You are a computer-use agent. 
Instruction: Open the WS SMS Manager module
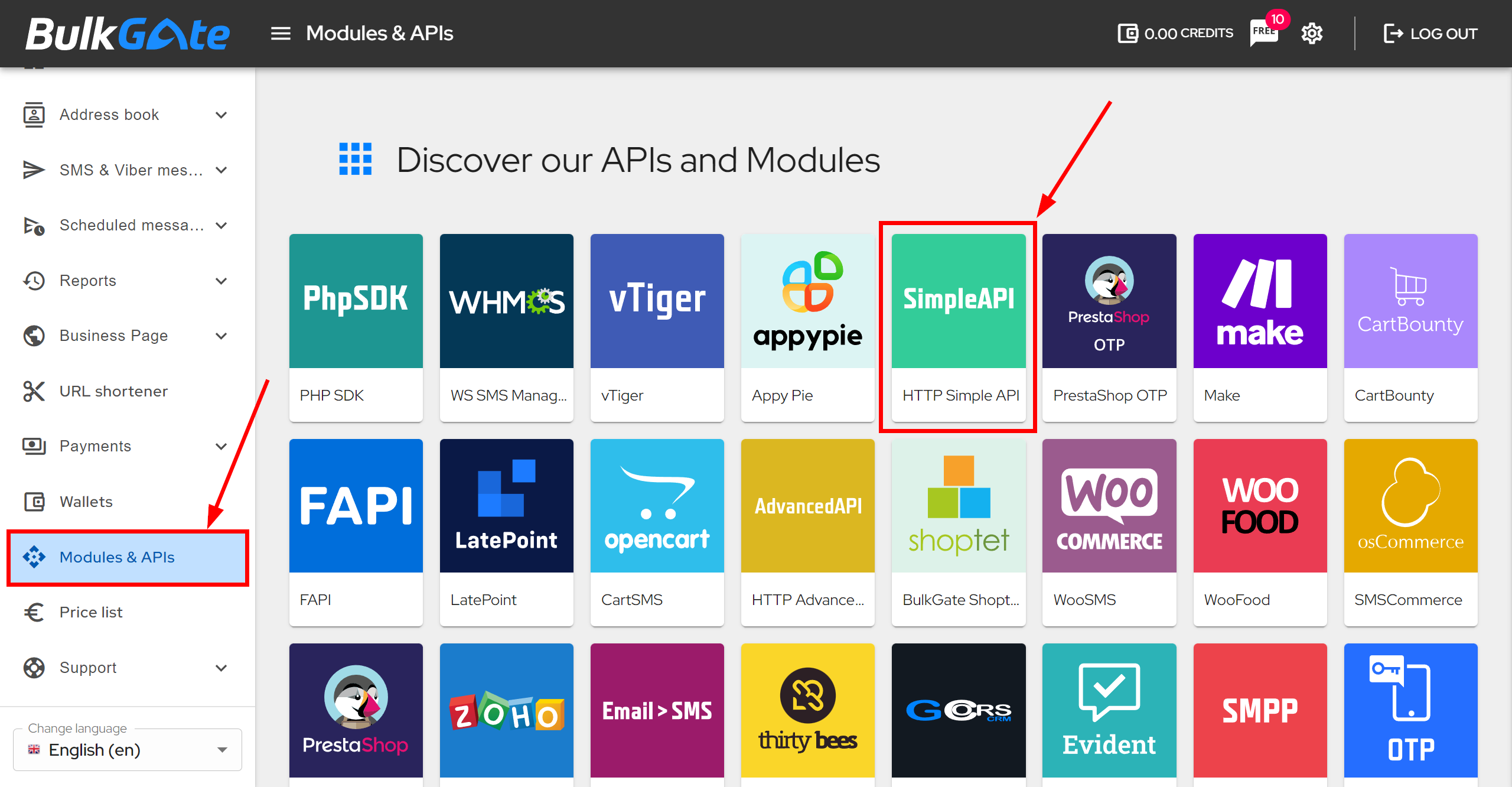(508, 326)
